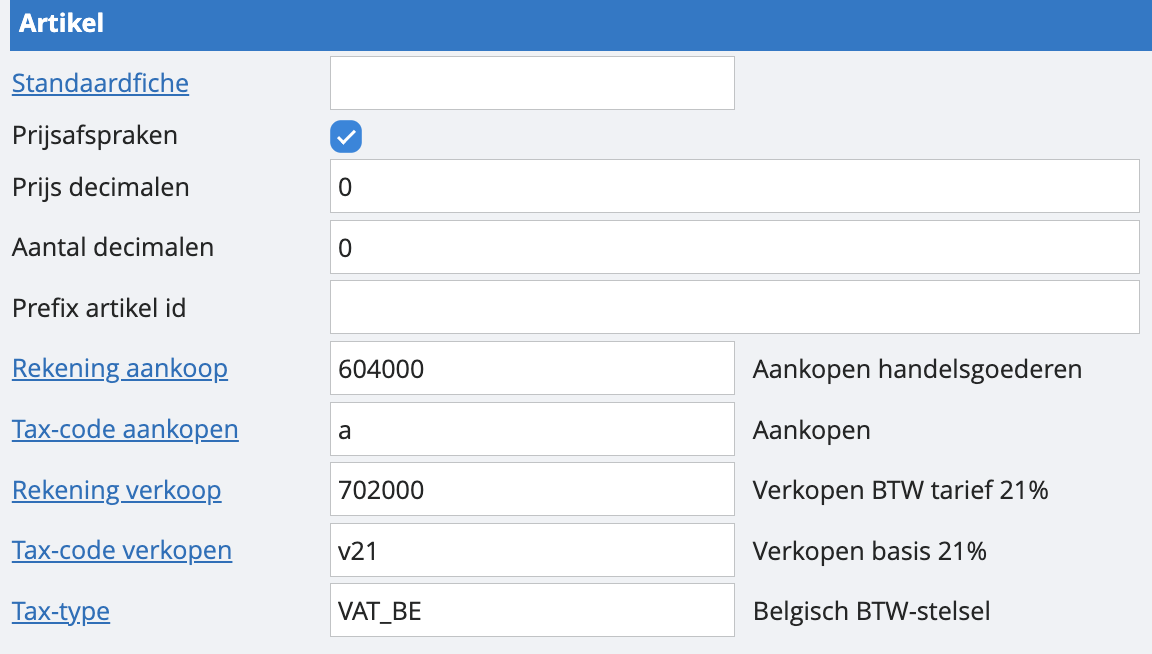Follow the Rekening verkoop link
Screen dimensions: 1152x654
116,491
